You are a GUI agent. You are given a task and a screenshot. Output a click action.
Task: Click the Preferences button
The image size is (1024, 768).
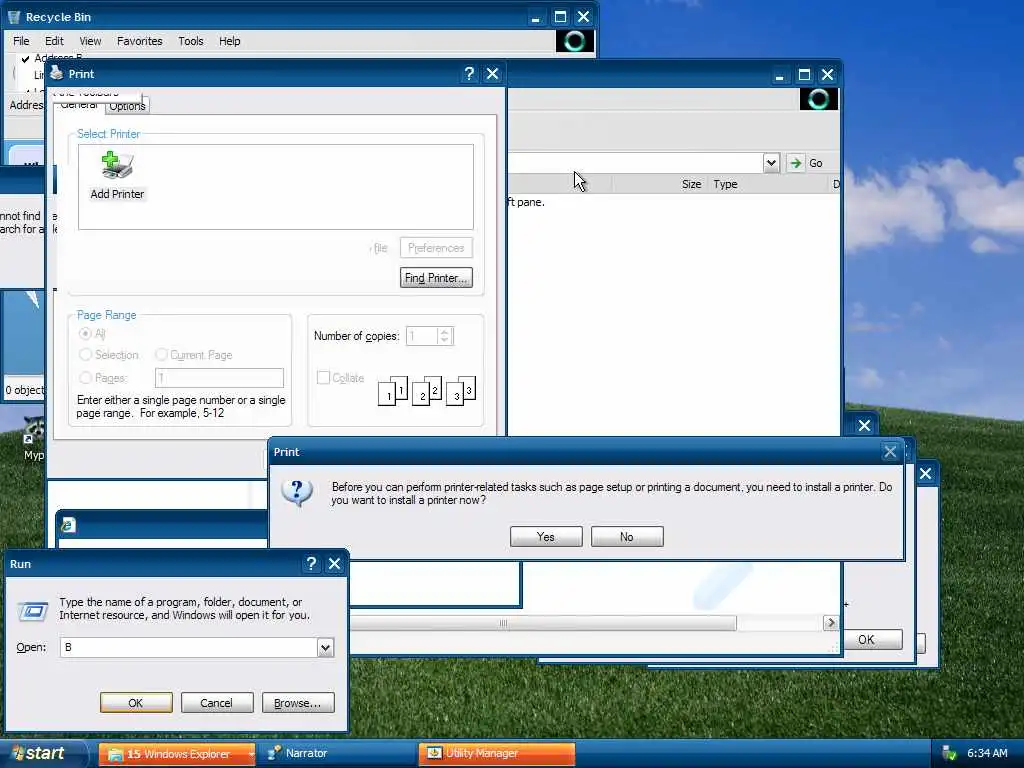[436, 248]
